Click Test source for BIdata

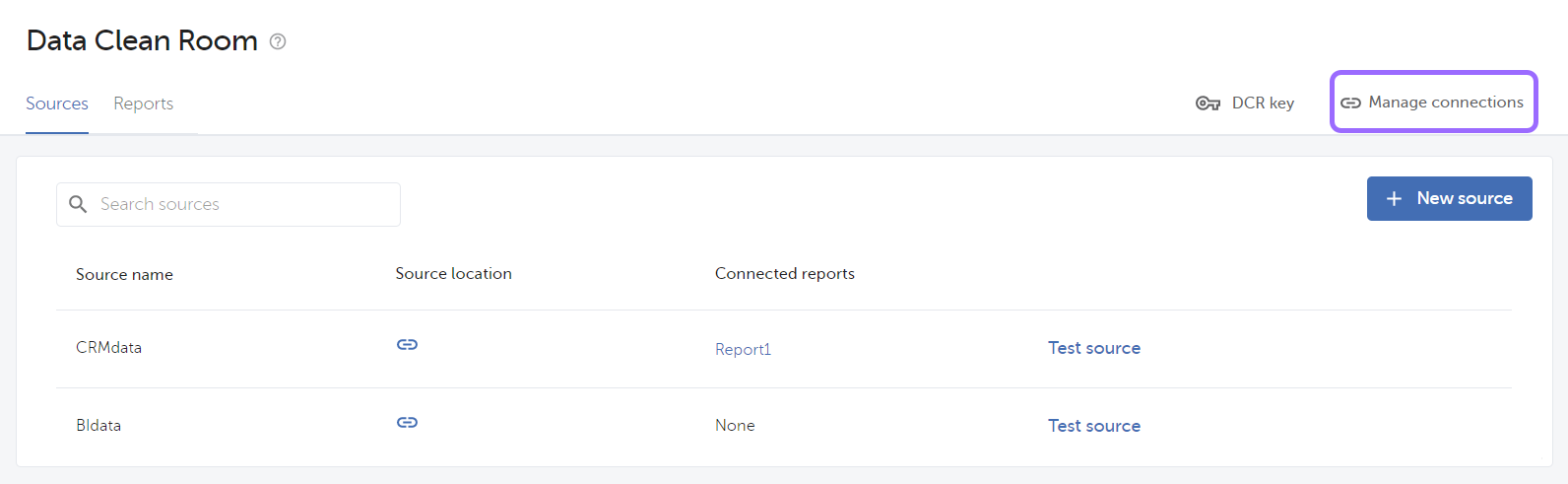pyautogui.click(x=1094, y=426)
